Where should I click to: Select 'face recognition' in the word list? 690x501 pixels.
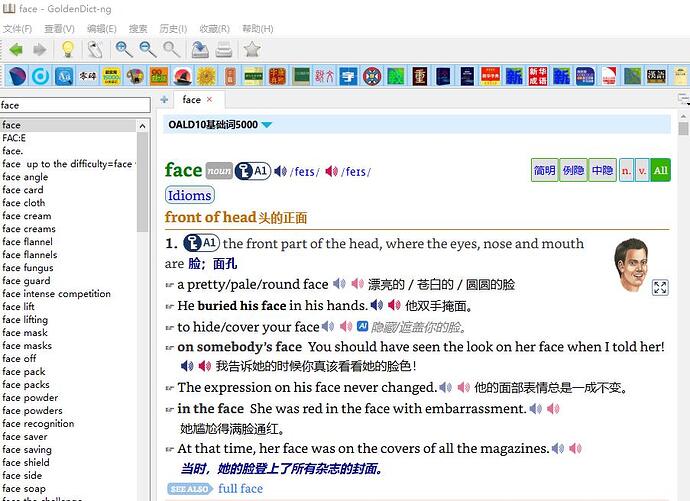38,424
